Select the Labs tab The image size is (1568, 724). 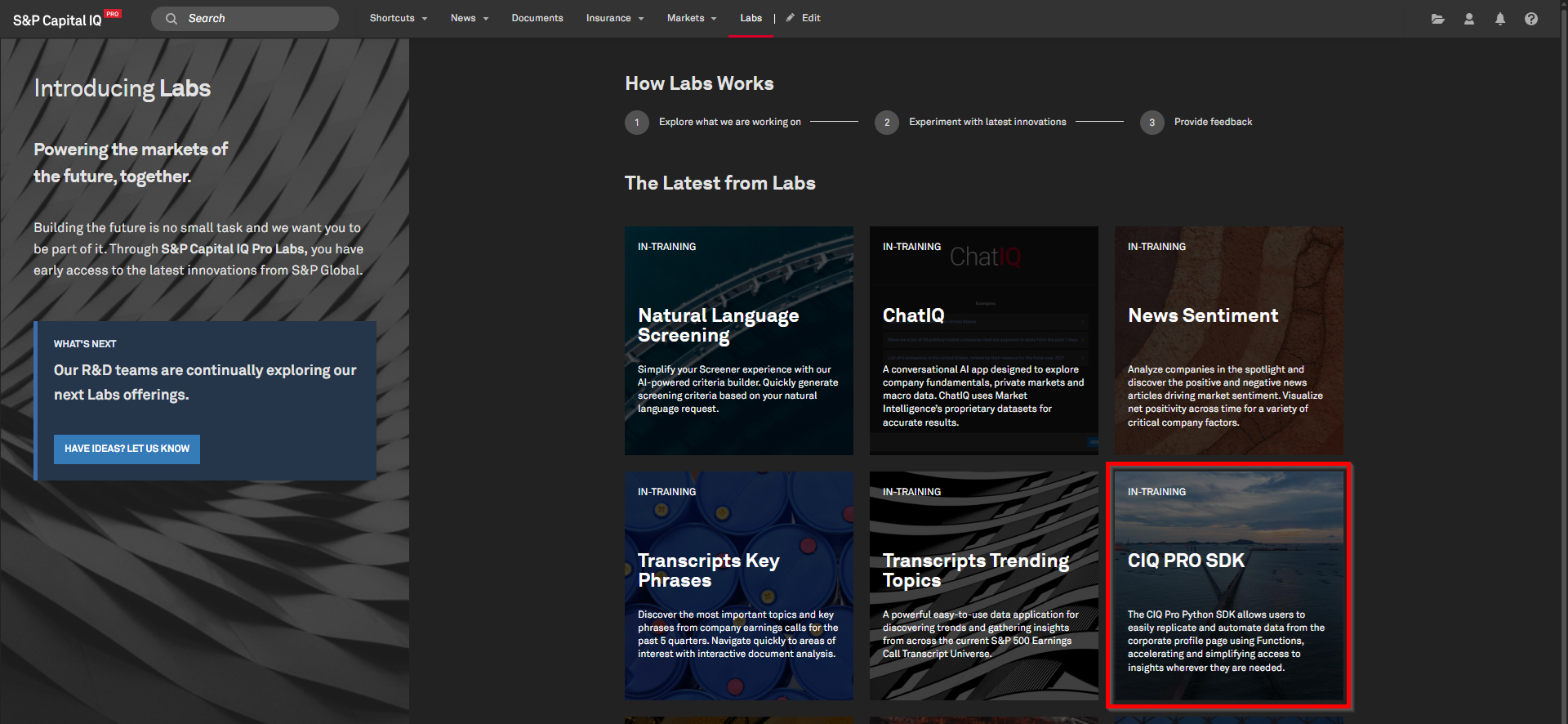click(x=751, y=18)
